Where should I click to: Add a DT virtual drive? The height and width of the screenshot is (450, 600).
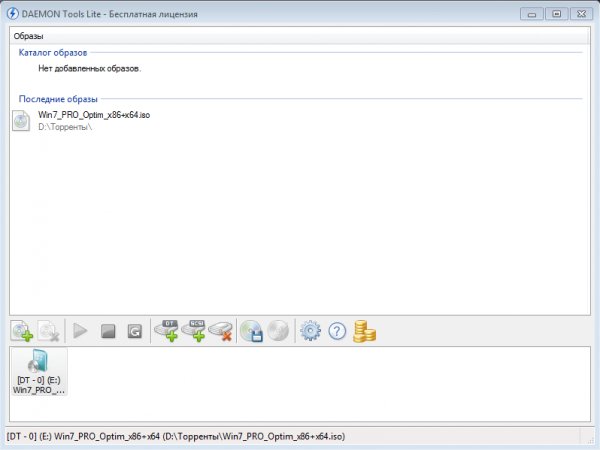pos(166,331)
